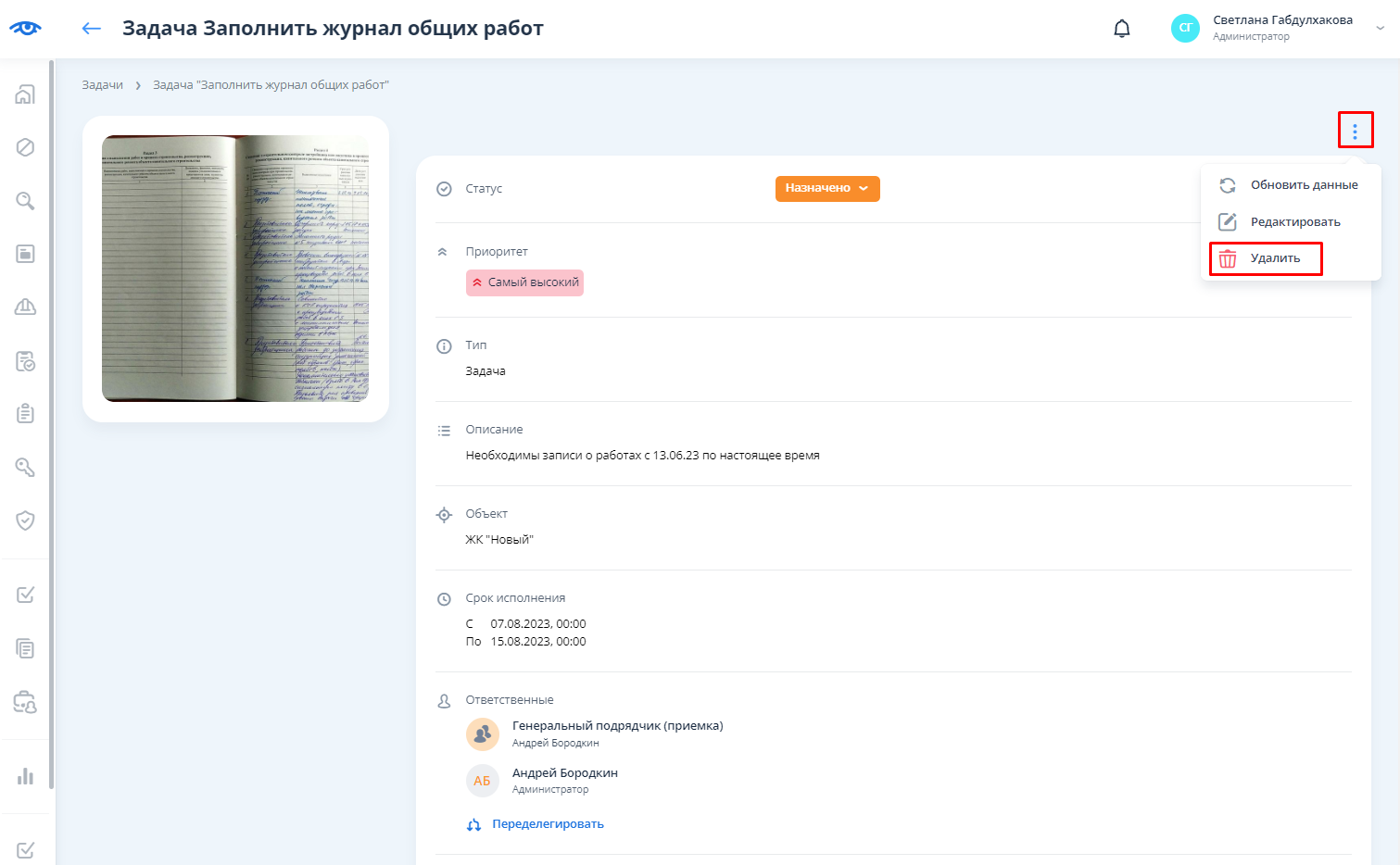This screenshot has height=865, width=1400.
Task: Open the hard hat icon in the sidebar
Action: pos(26,307)
